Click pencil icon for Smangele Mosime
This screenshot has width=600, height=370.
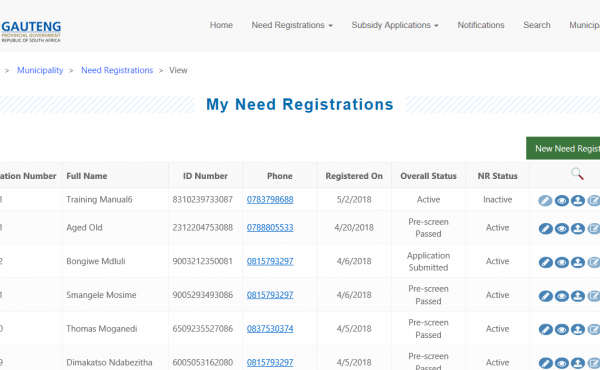(x=545, y=296)
